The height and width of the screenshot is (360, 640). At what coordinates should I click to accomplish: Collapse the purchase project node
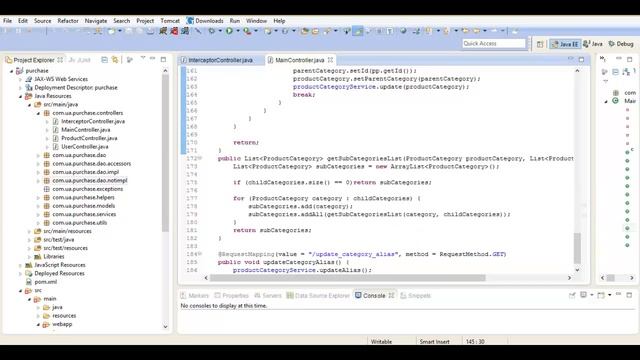pyautogui.click(x=11, y=71)
